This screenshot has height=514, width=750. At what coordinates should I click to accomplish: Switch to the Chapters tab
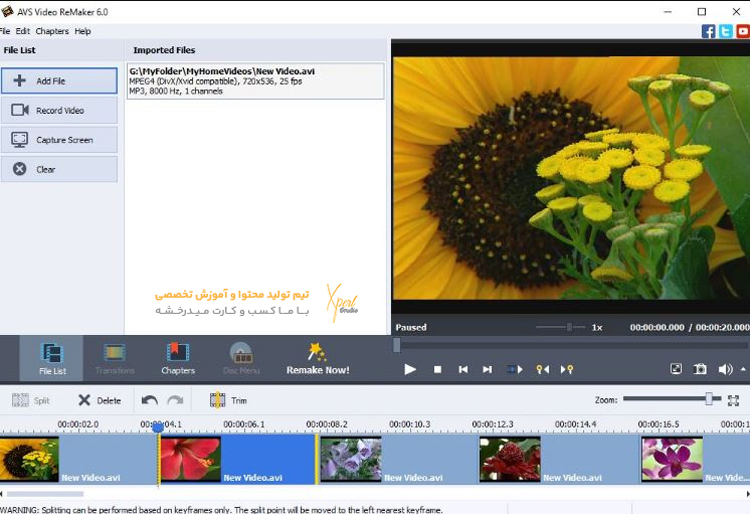click(178, 358)
